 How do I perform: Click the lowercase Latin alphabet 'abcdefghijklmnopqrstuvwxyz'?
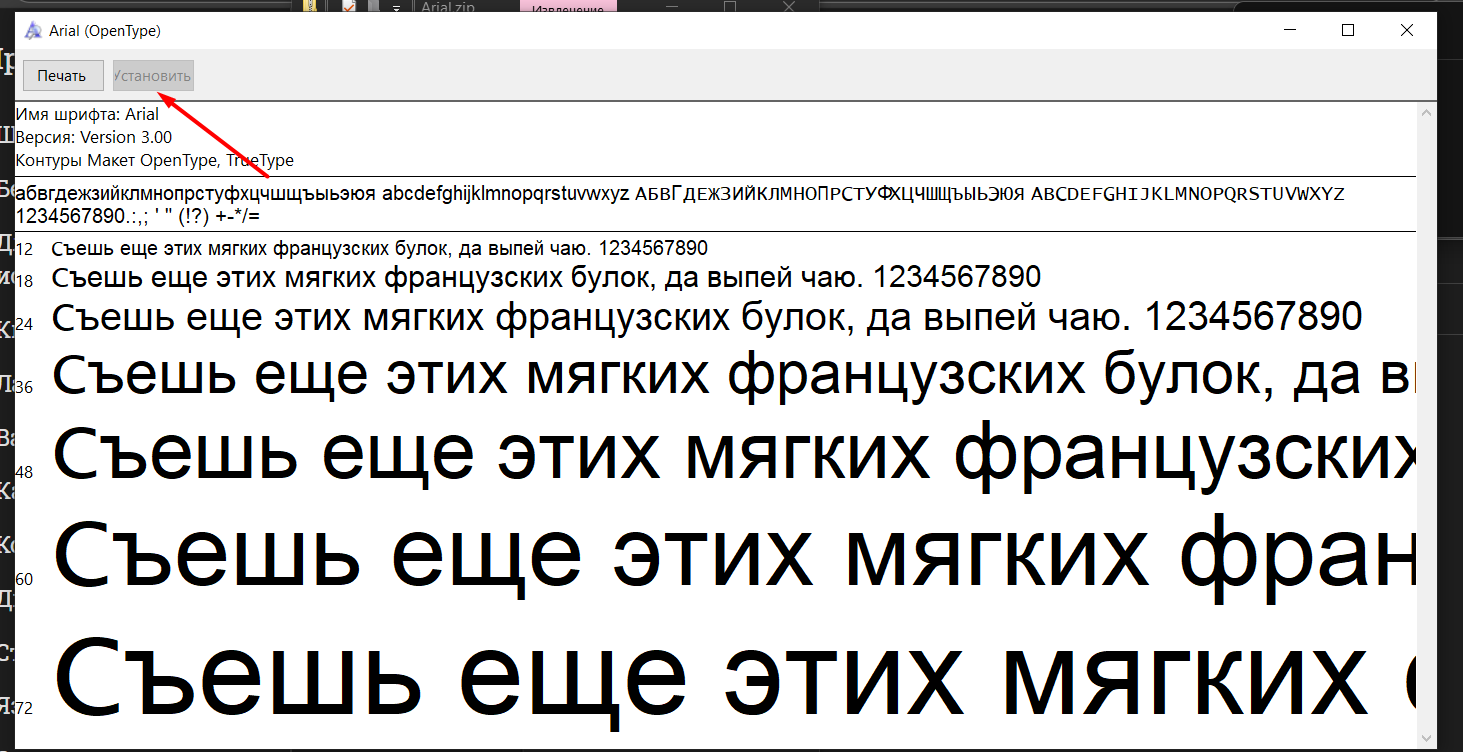click(x=506, y=193)
